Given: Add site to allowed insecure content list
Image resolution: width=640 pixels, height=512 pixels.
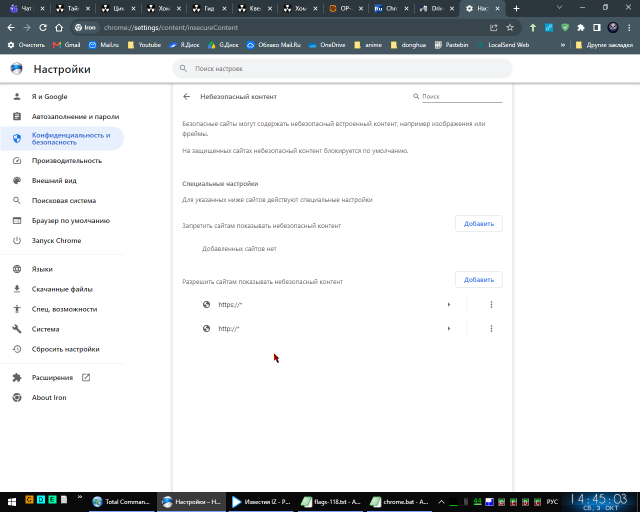Looking at the screenshot, I should click(x=479, y=280).
